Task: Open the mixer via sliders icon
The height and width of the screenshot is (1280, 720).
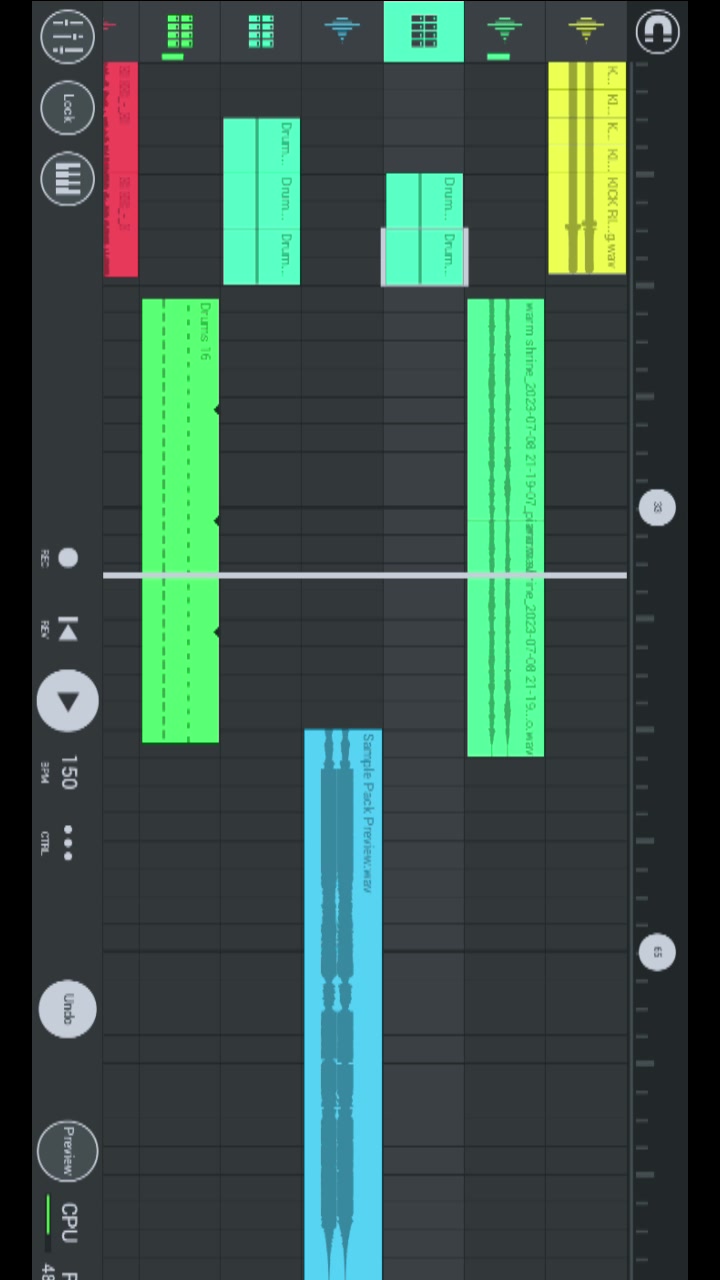Action: click(67, 36)
